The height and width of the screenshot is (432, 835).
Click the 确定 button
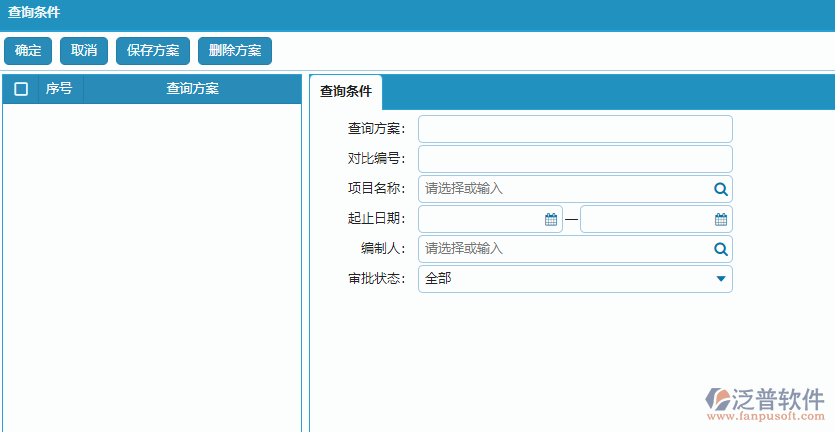point(28,51)
